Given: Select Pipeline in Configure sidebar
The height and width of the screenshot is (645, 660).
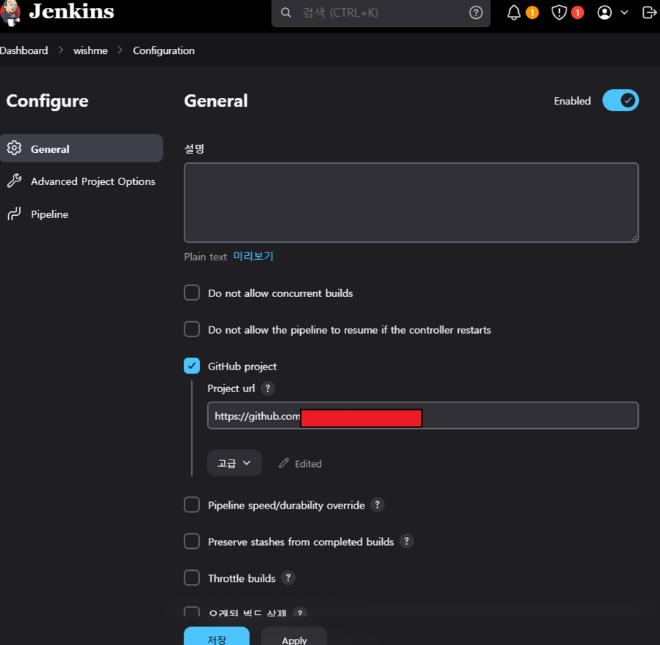Looking at the screenshot, I should pyautogui.click(x=81, y=214).
